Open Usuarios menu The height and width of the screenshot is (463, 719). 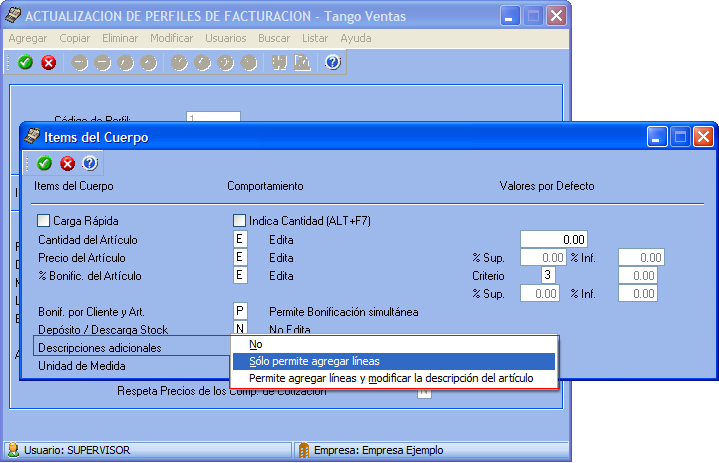226,38
